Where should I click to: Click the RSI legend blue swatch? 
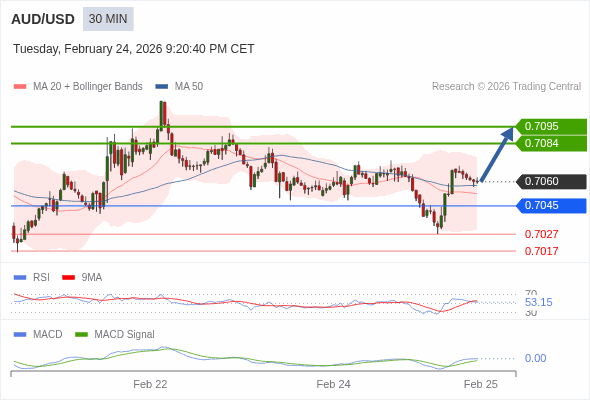(20, 278)
